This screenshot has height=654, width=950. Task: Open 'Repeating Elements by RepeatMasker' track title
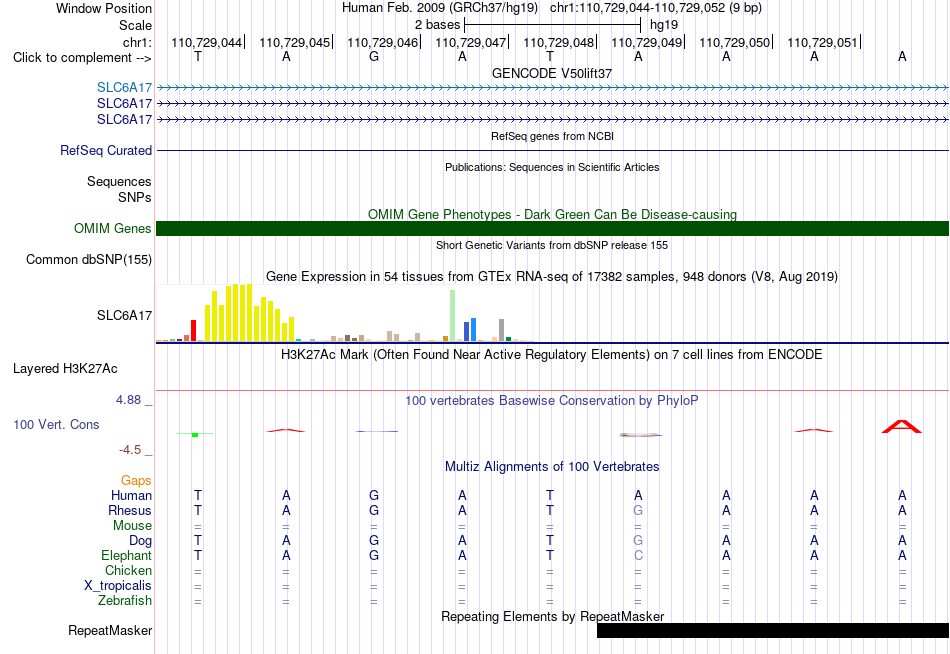[x=552, y=616]
